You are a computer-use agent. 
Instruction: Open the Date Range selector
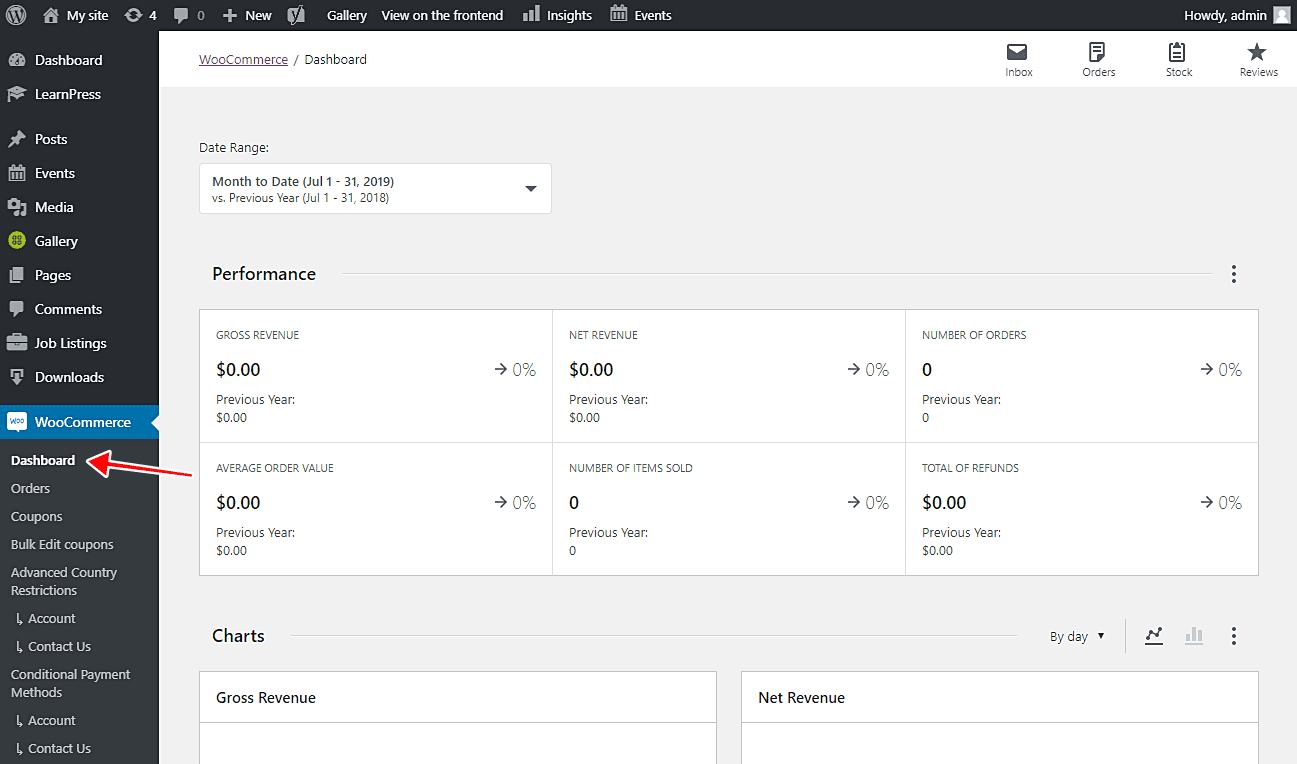[375, 188]
